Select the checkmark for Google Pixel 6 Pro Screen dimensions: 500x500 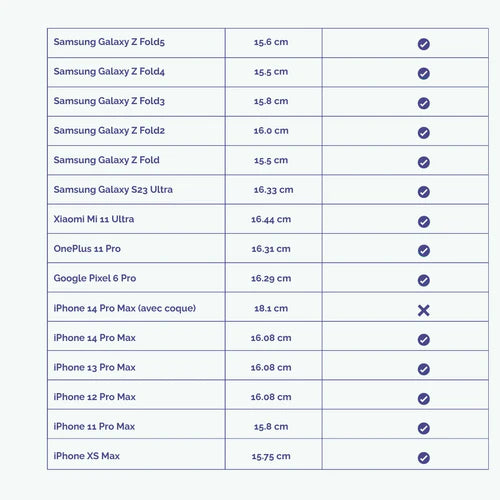[423, 280]
